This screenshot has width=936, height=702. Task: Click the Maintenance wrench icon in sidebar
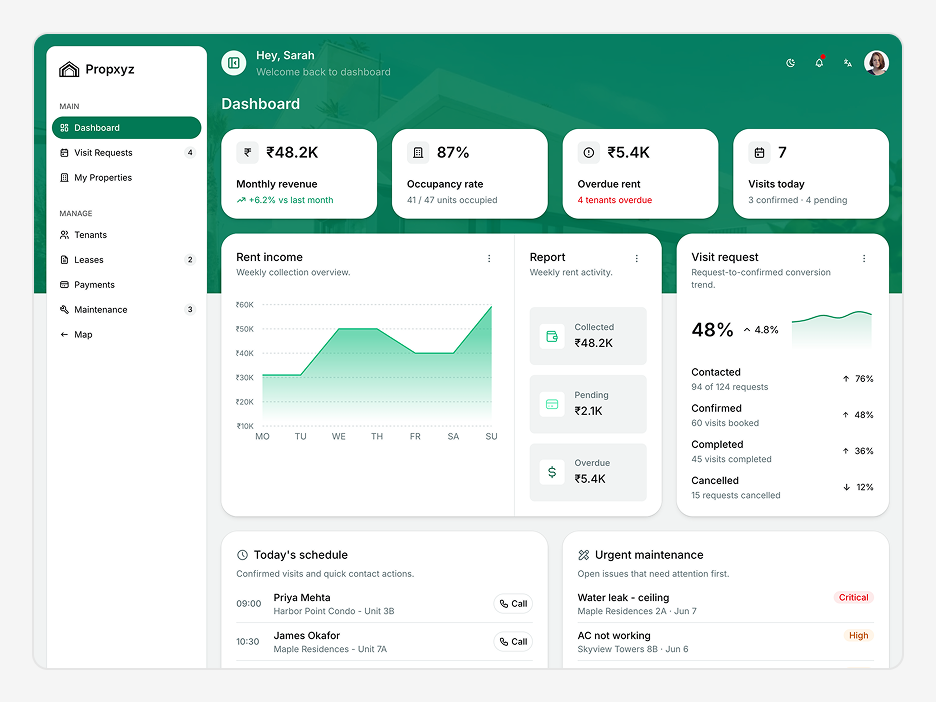coord(64,310)
